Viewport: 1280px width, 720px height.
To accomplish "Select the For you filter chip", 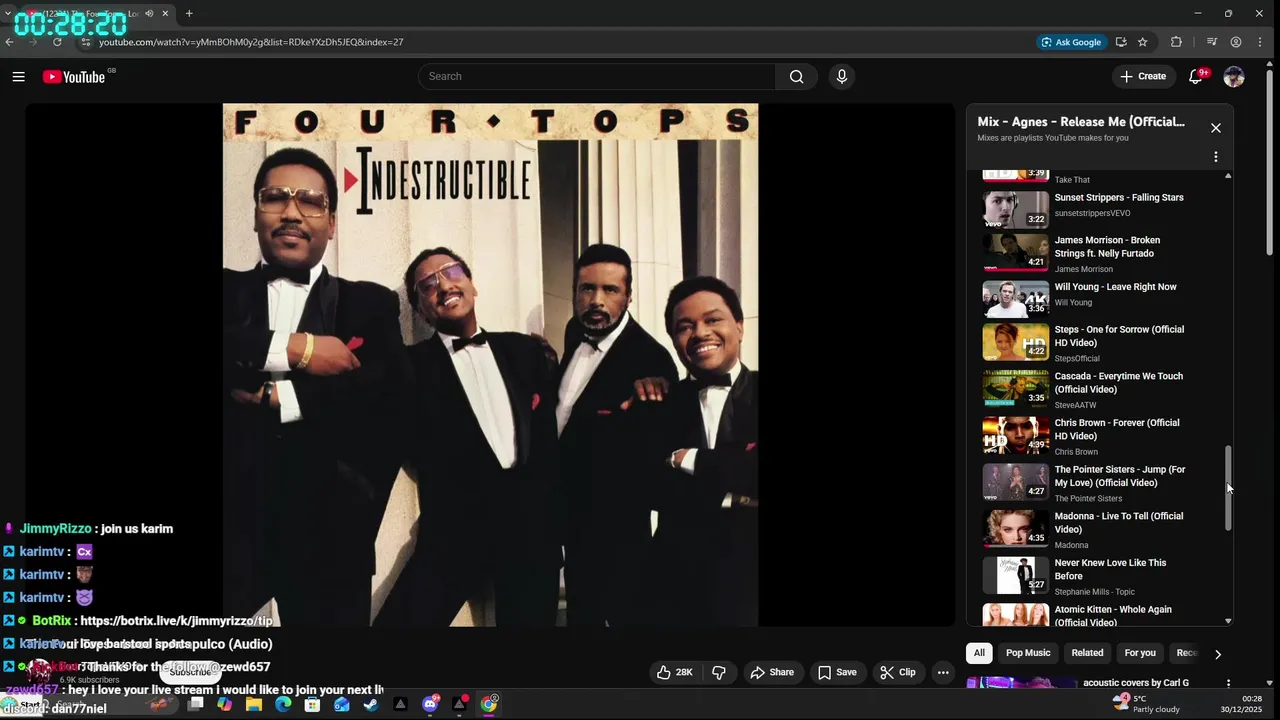I will pyautogui.click(x=1140, y=653).
